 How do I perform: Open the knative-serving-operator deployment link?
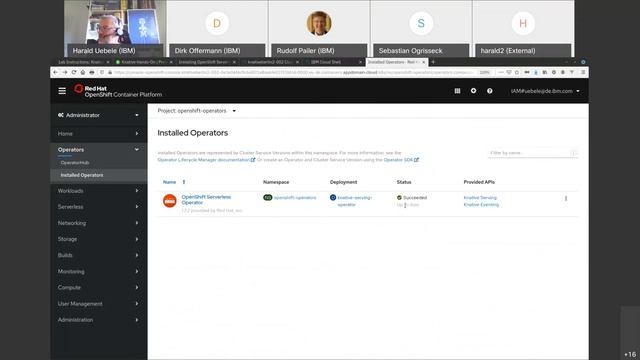354,201
